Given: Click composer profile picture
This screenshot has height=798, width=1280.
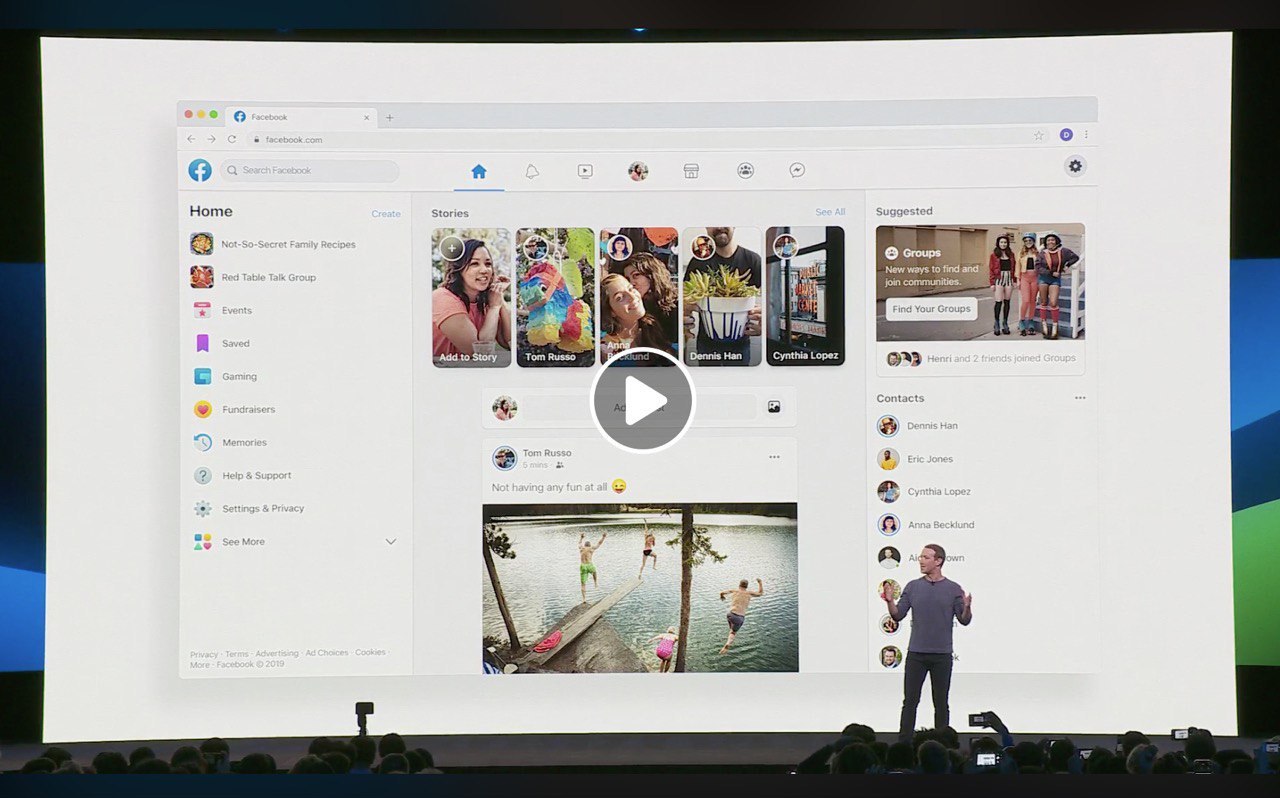Looking at the screenshot, I should coord(505,407).
